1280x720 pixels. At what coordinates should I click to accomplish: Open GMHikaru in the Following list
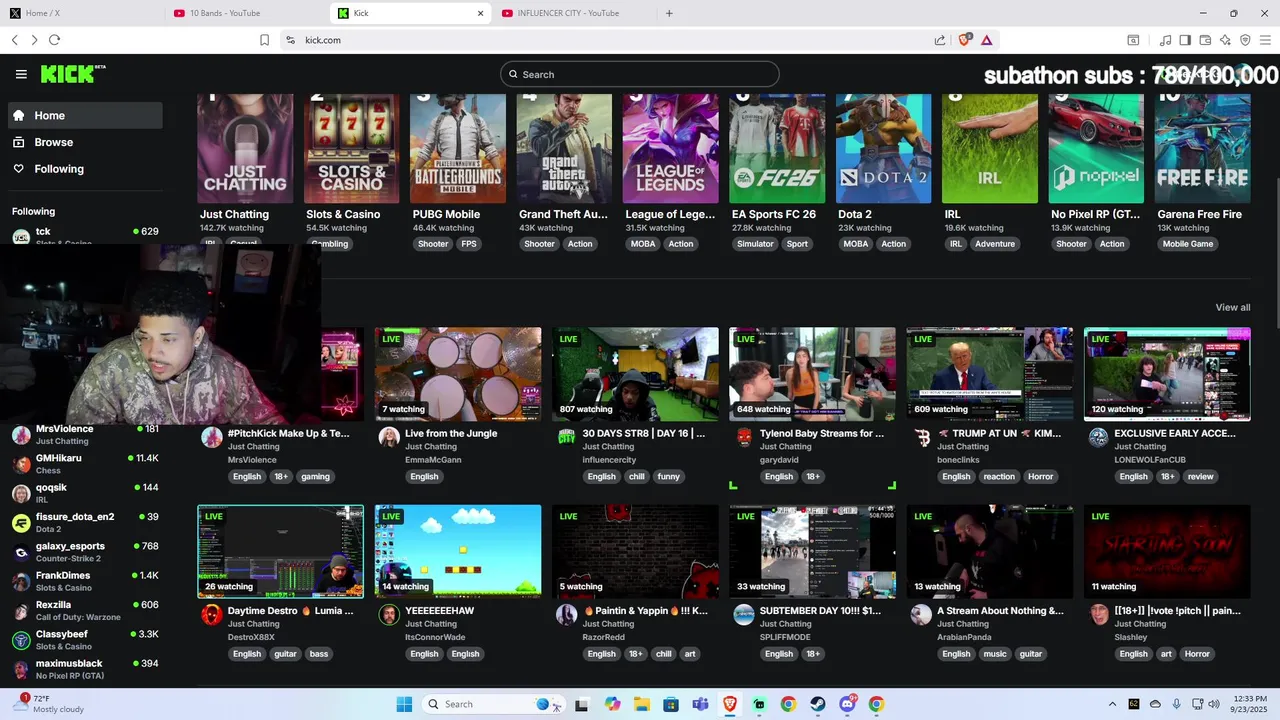(86, 464)
